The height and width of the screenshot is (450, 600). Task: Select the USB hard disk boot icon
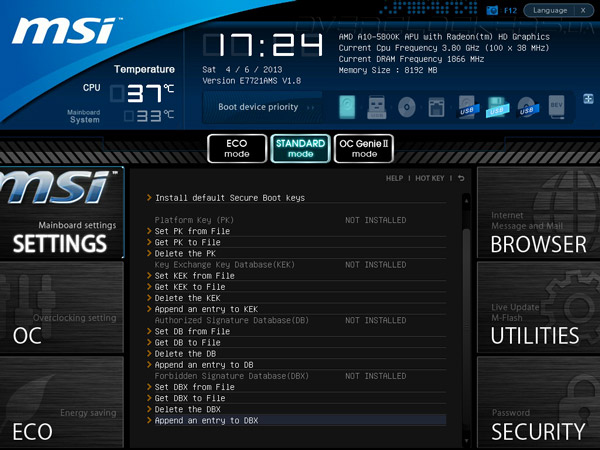[x=468, y=107]
